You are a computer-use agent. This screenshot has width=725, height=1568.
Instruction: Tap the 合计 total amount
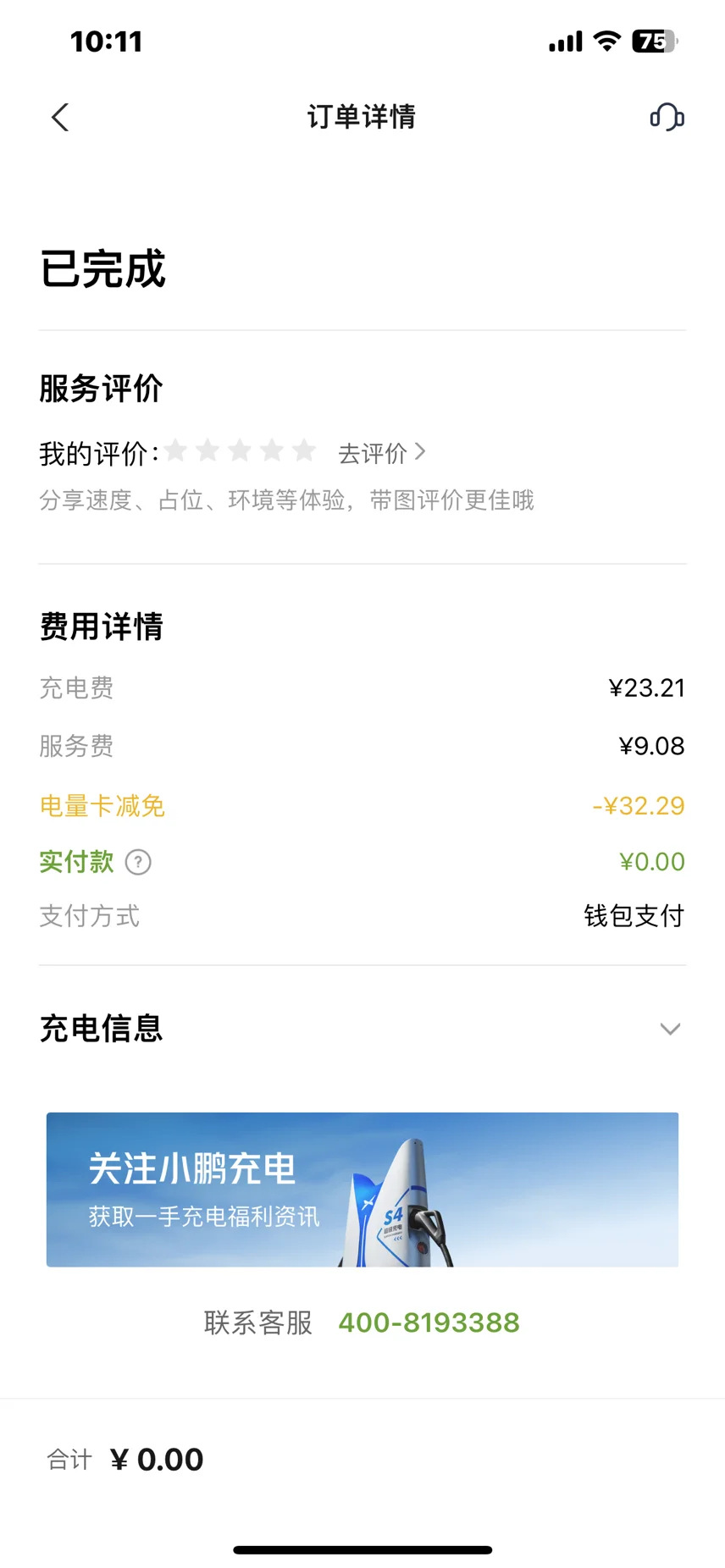157,1460
